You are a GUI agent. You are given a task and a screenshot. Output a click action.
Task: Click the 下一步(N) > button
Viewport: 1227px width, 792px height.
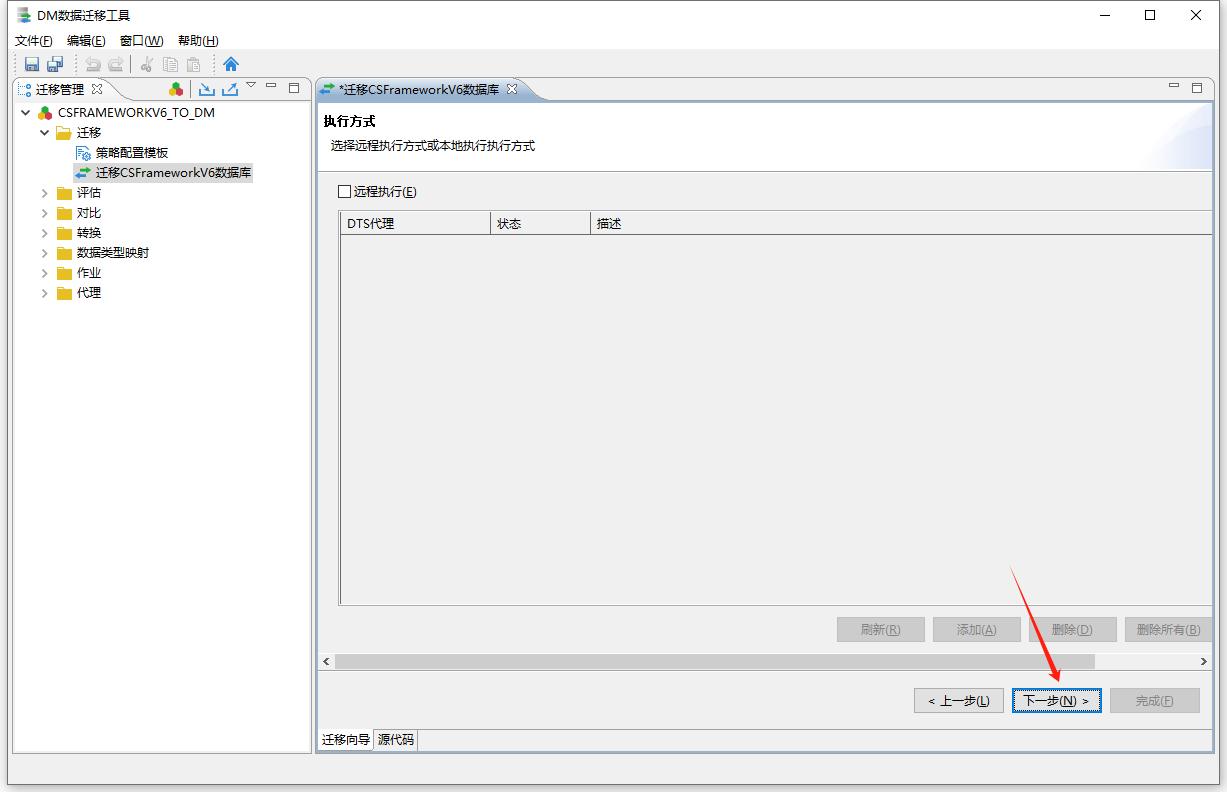point(1057,701)
